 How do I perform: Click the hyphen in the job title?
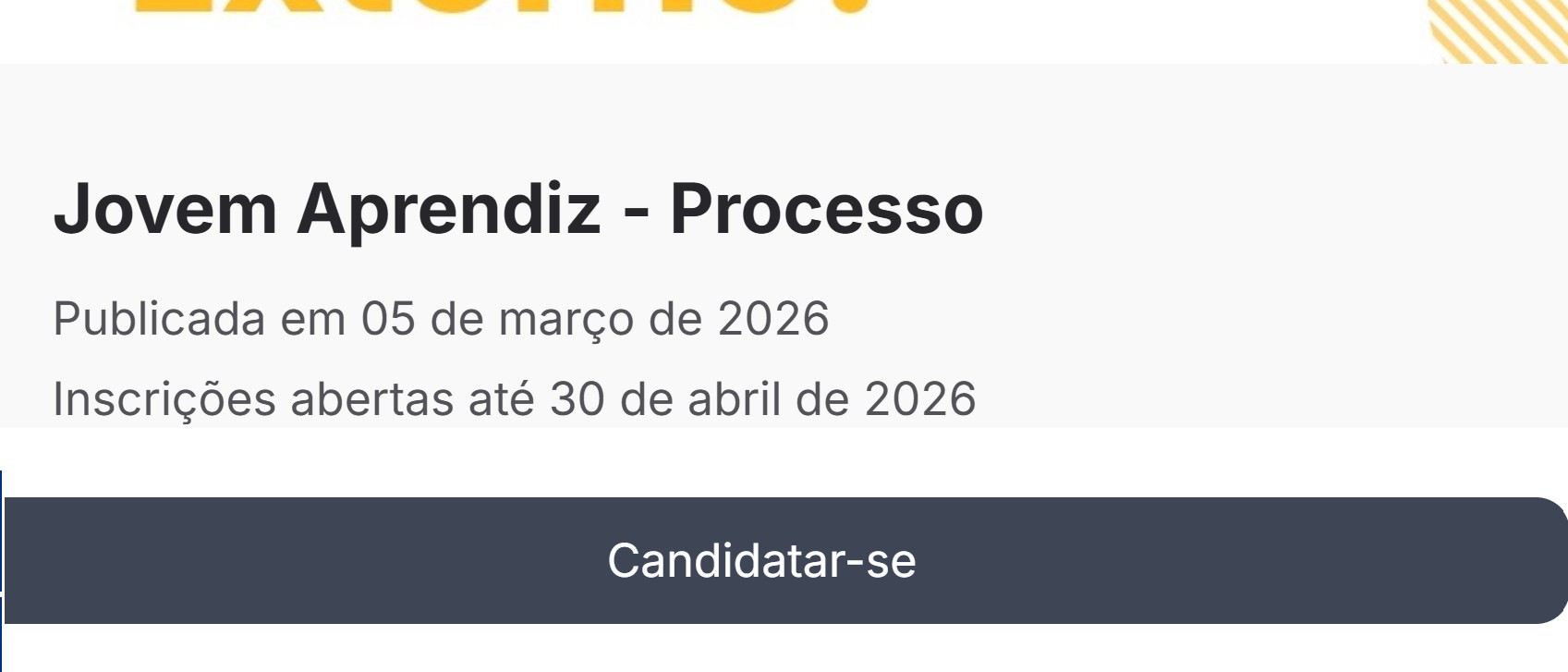pos(635,213)
